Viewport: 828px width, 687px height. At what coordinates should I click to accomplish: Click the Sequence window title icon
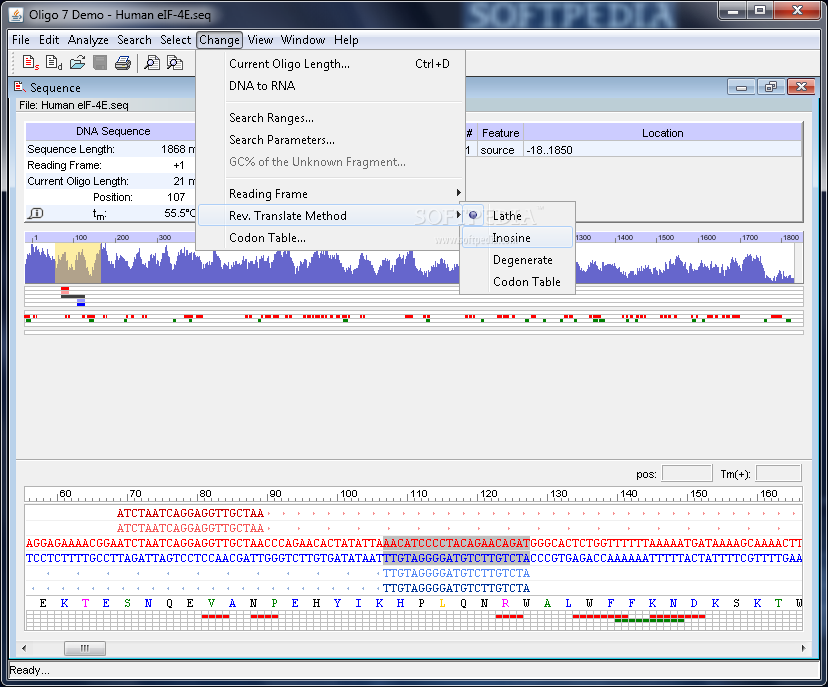click(x=20, y=87)
